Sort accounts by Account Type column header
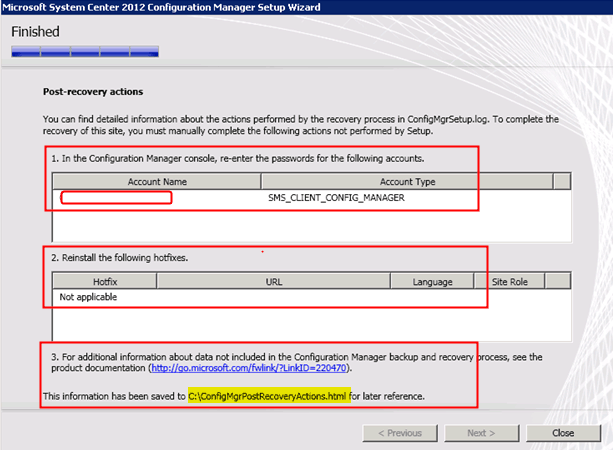613x450 pixels. click(407, 182)
